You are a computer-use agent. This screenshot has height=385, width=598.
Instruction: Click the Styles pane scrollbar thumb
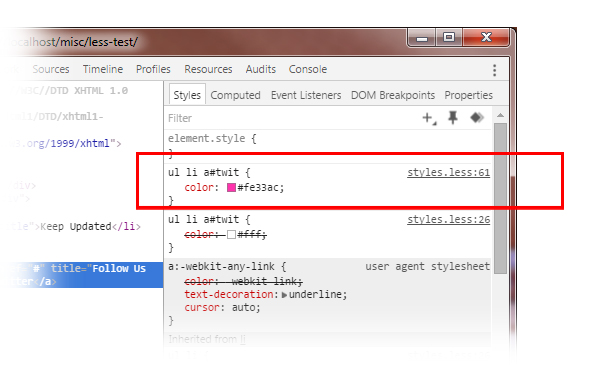coord(500,198)
